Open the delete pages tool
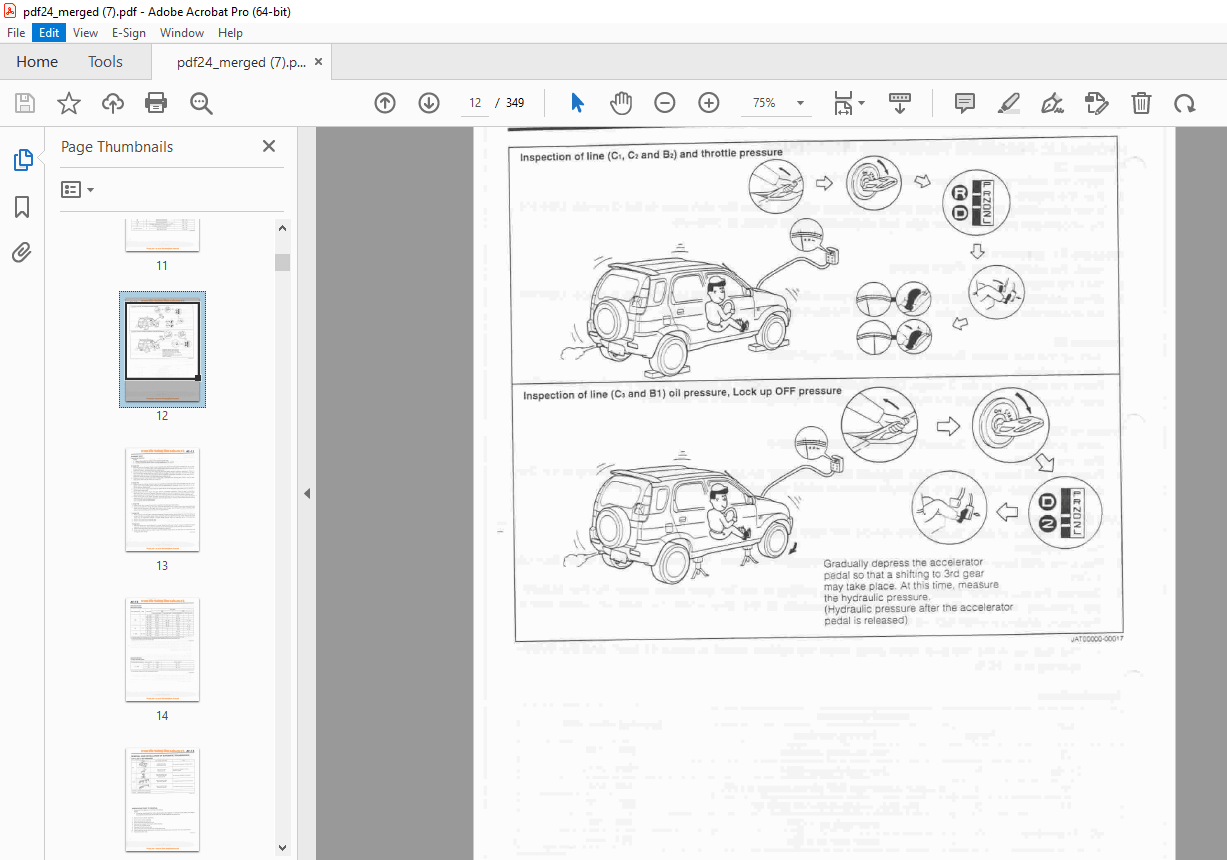 coord(1140,102)
